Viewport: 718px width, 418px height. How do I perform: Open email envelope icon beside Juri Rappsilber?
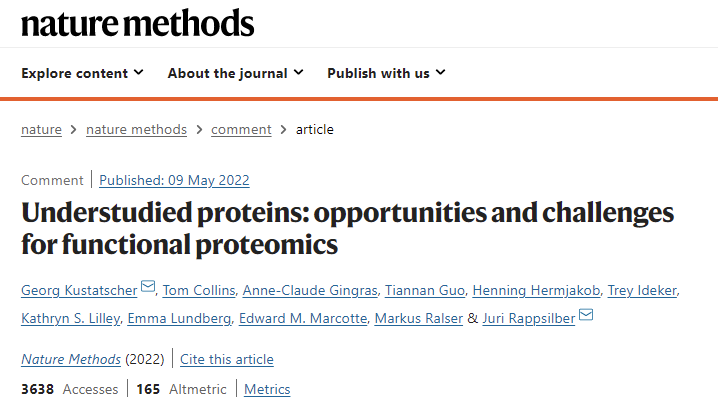(x=586, y=315)
